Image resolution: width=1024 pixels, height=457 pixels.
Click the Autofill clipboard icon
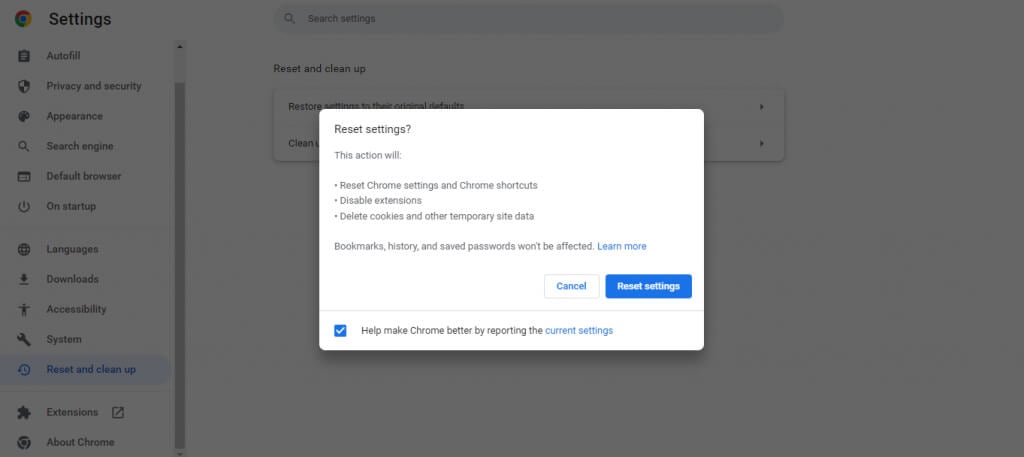24,56
